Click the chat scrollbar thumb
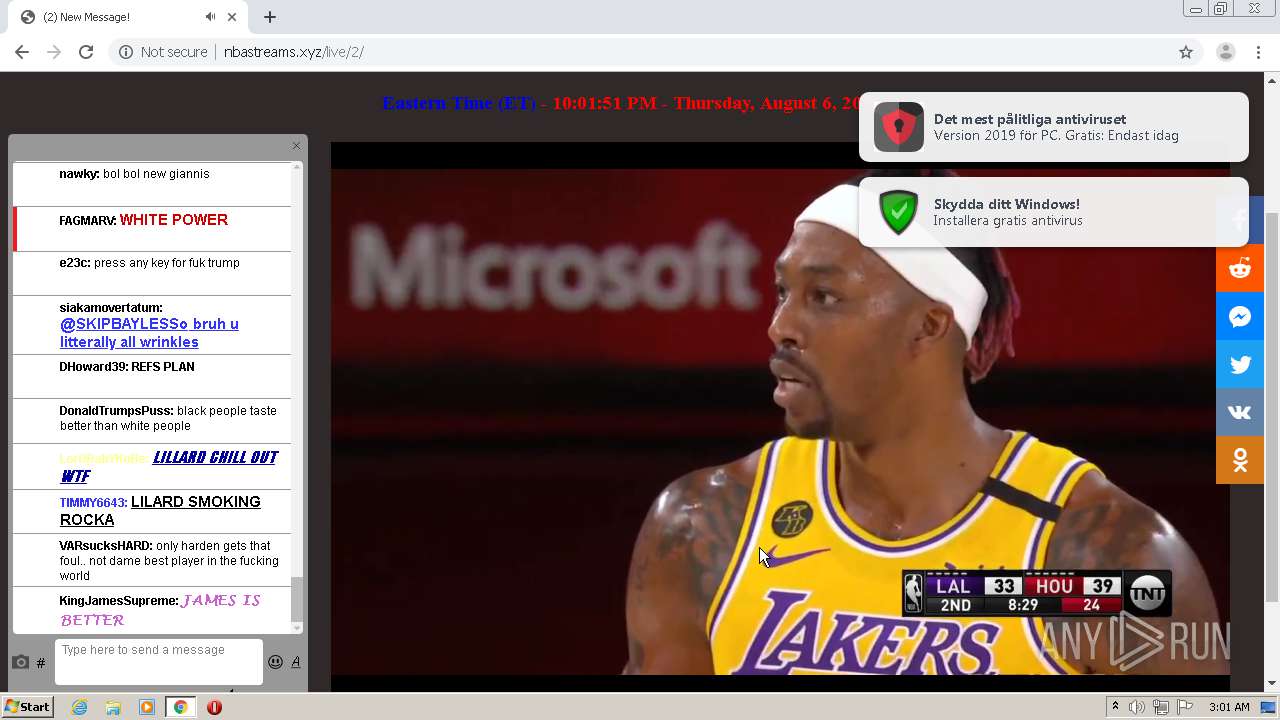Viewport: 1280px width, 720px height. 296,599
